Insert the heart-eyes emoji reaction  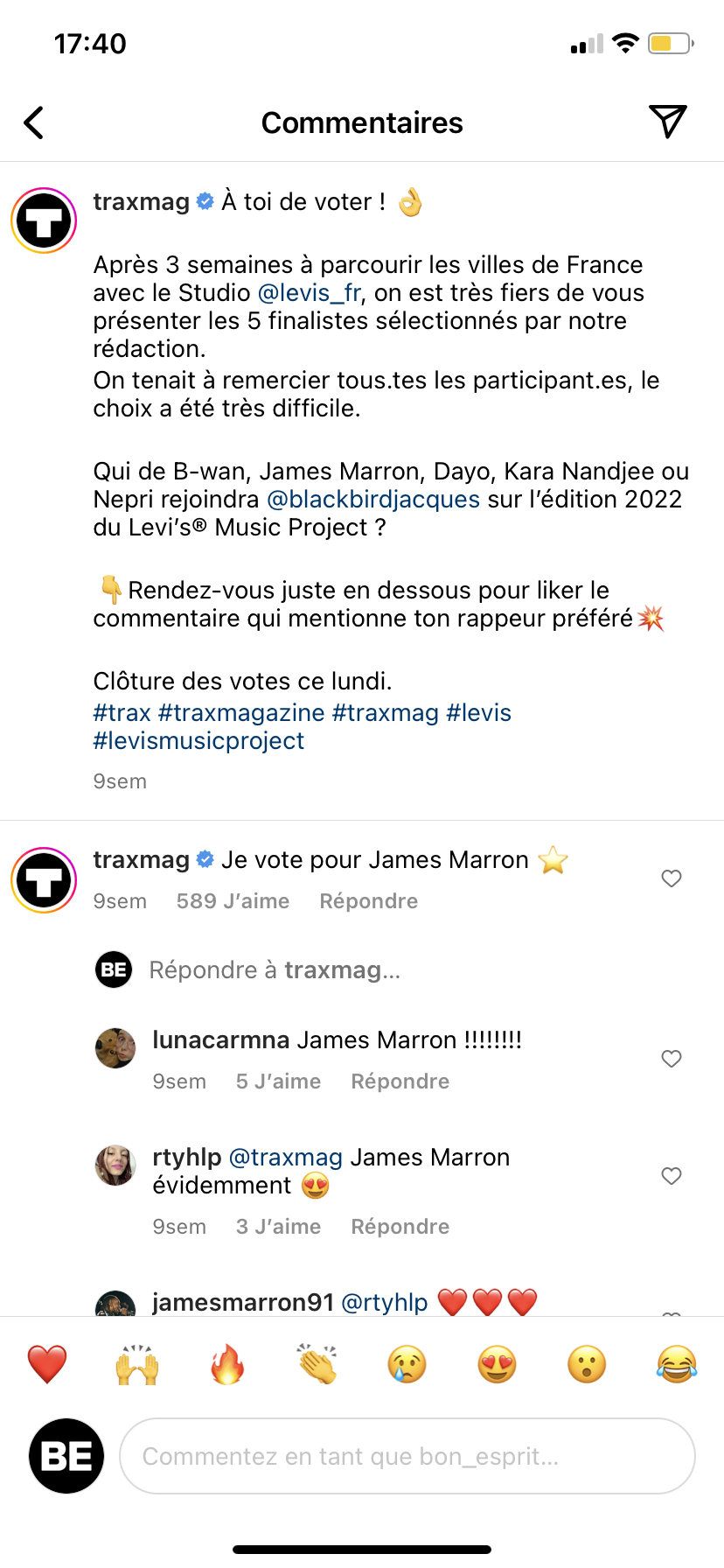click(498, 1364)
